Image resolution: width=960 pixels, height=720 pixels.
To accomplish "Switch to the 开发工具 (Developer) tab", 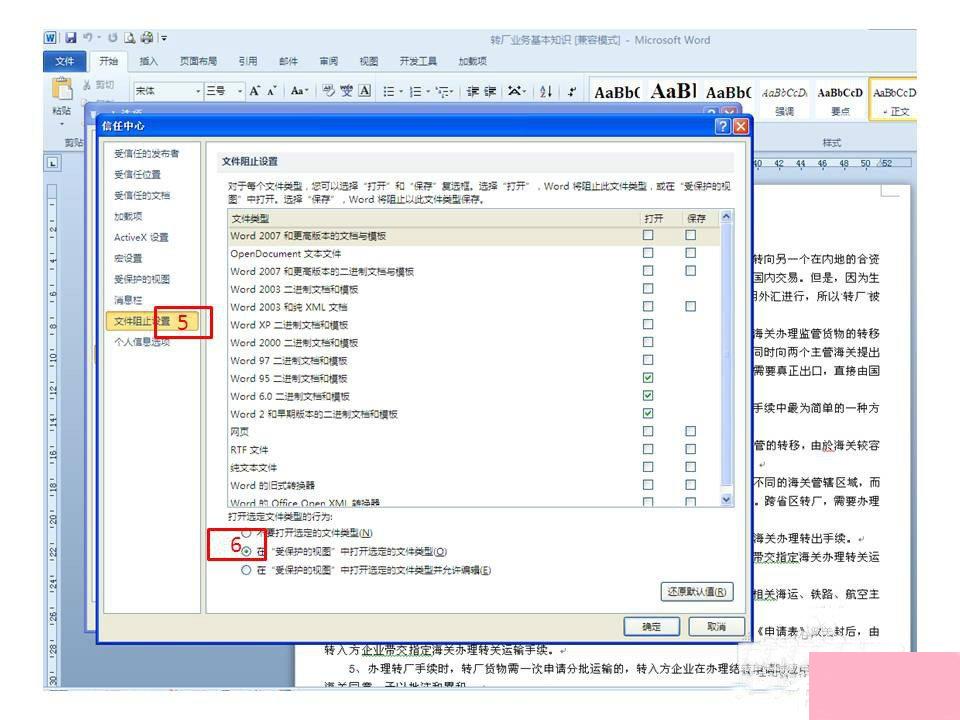I will click(418, 61).
